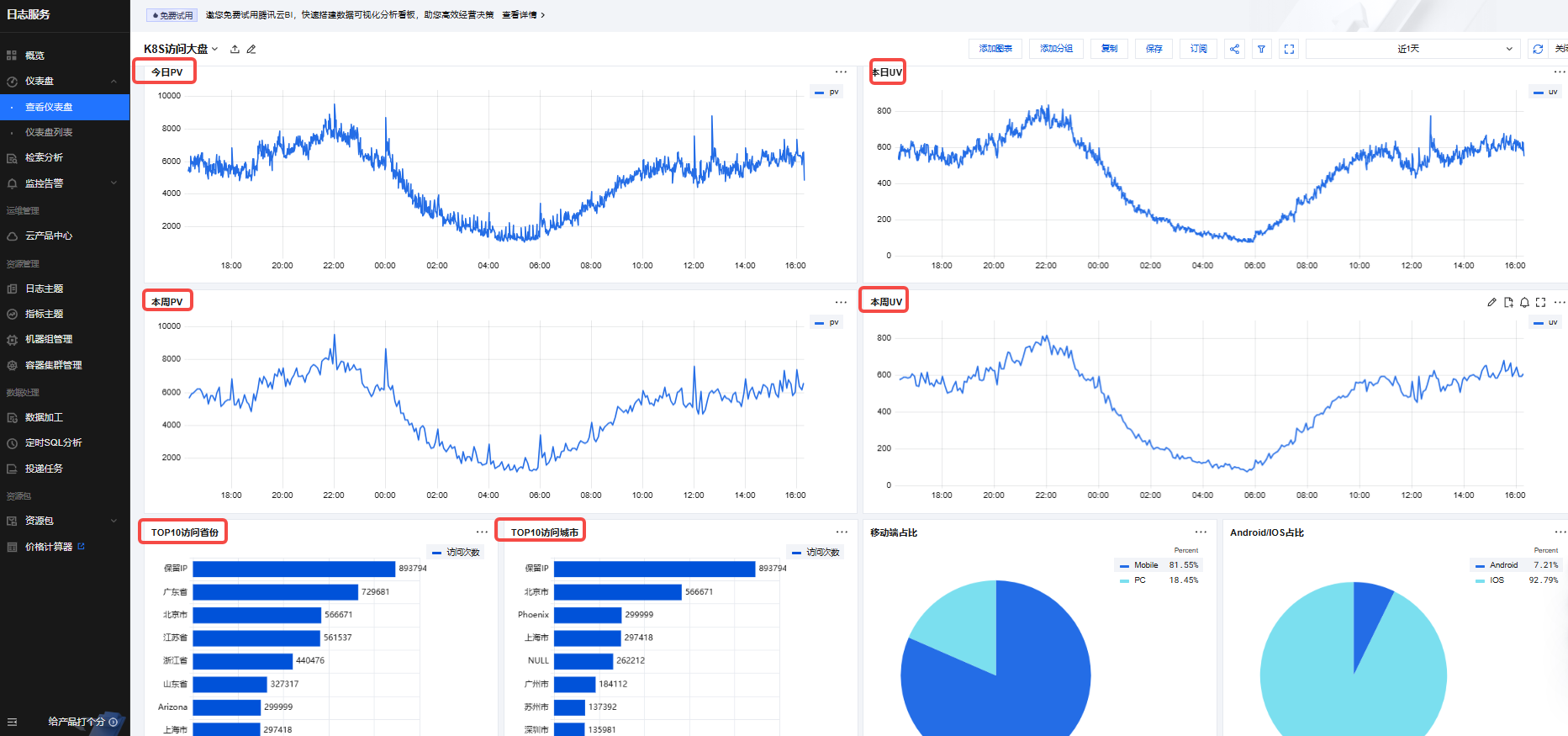Toggle 访问次数 legend on TOP10访问城市 chart

pyautogui.click(x=816, y=552)
